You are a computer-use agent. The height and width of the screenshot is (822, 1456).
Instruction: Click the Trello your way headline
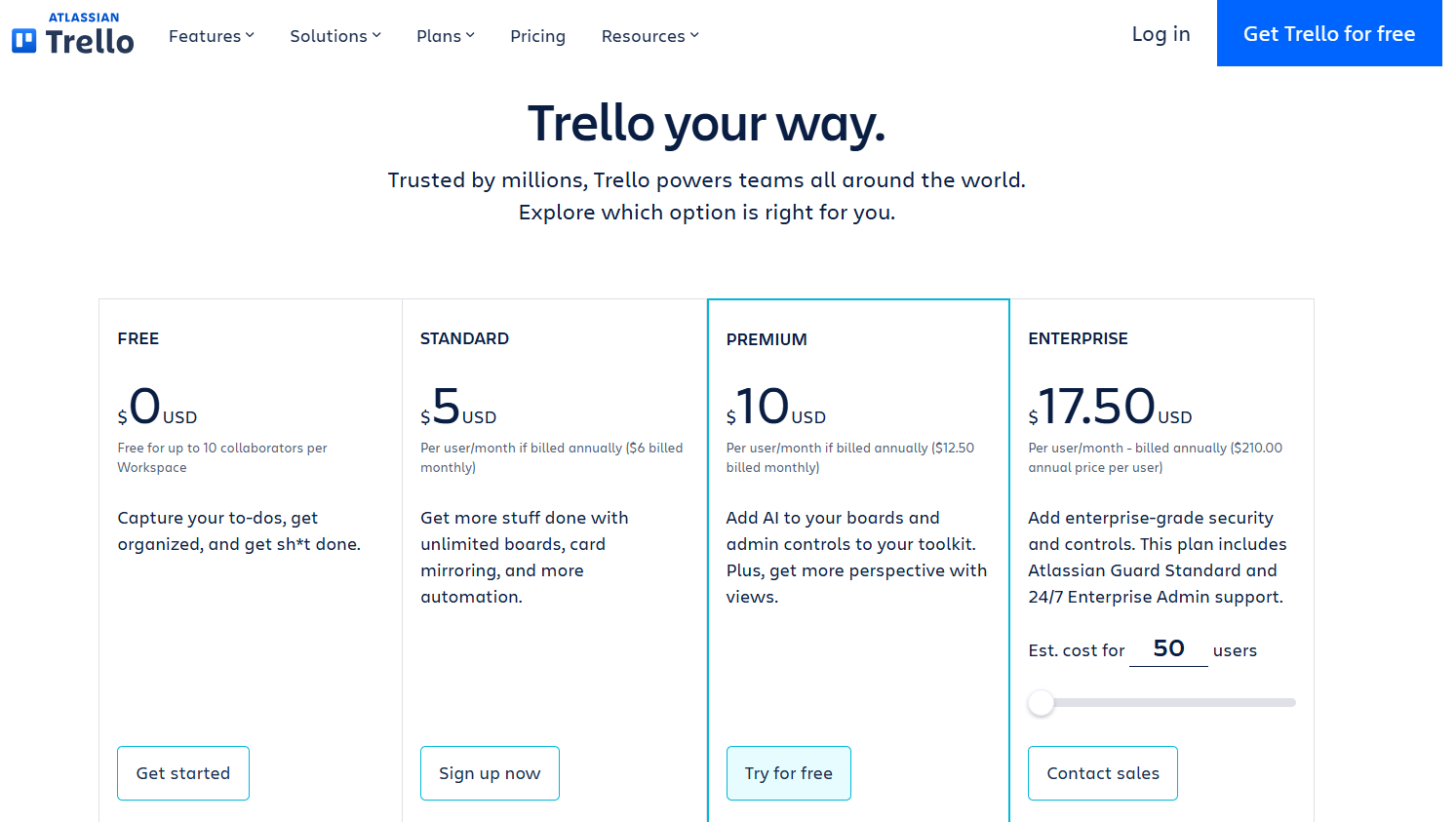pos(706,124)
